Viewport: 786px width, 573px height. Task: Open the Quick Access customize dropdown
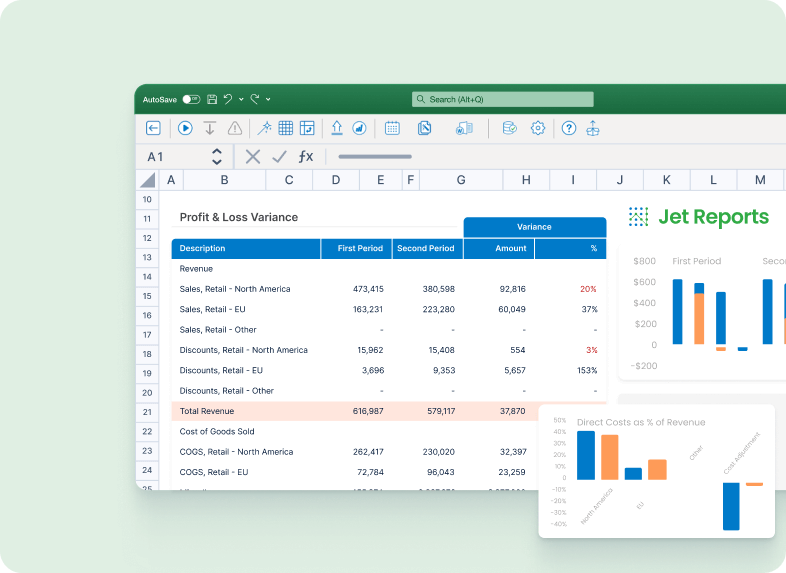click(x=268, y=100)
